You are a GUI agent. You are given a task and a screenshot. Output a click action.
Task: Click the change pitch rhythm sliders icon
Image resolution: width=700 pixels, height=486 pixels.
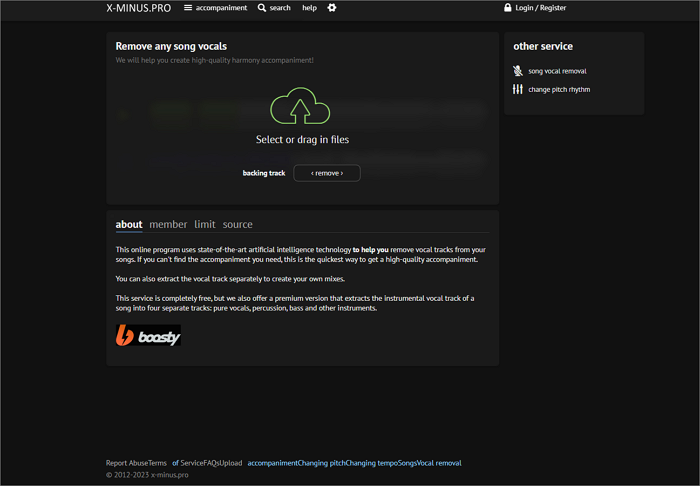pyautogui.click(x=517, y=89)
